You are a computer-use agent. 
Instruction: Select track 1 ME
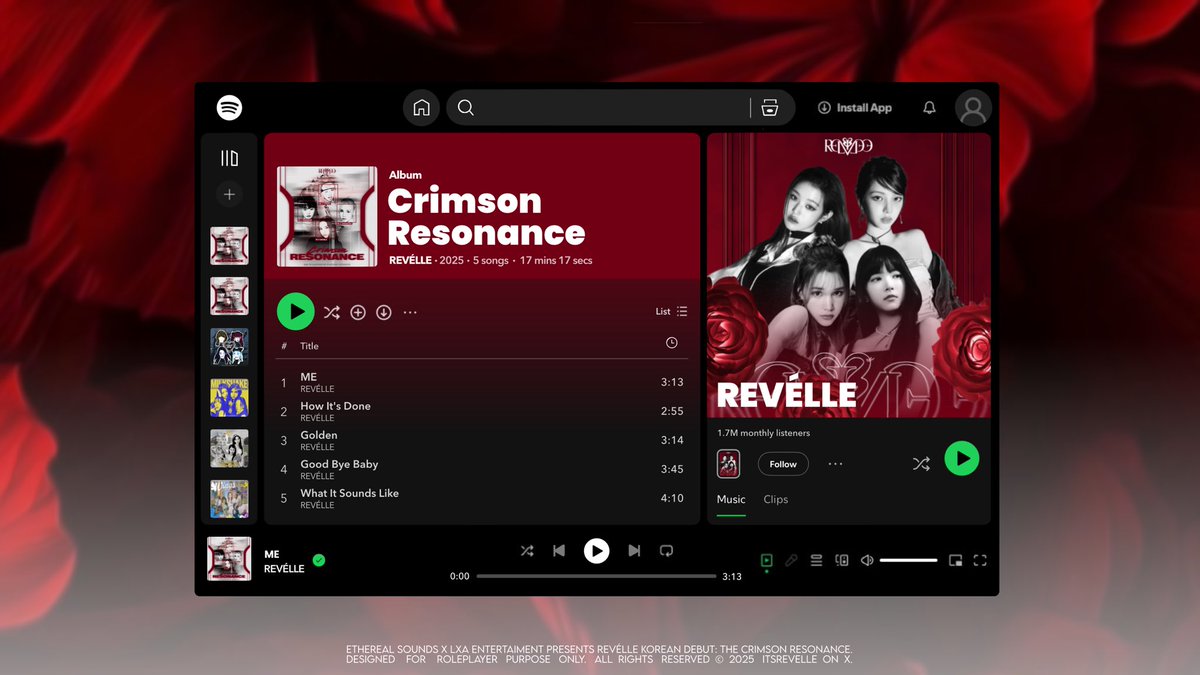coord(481,382)
